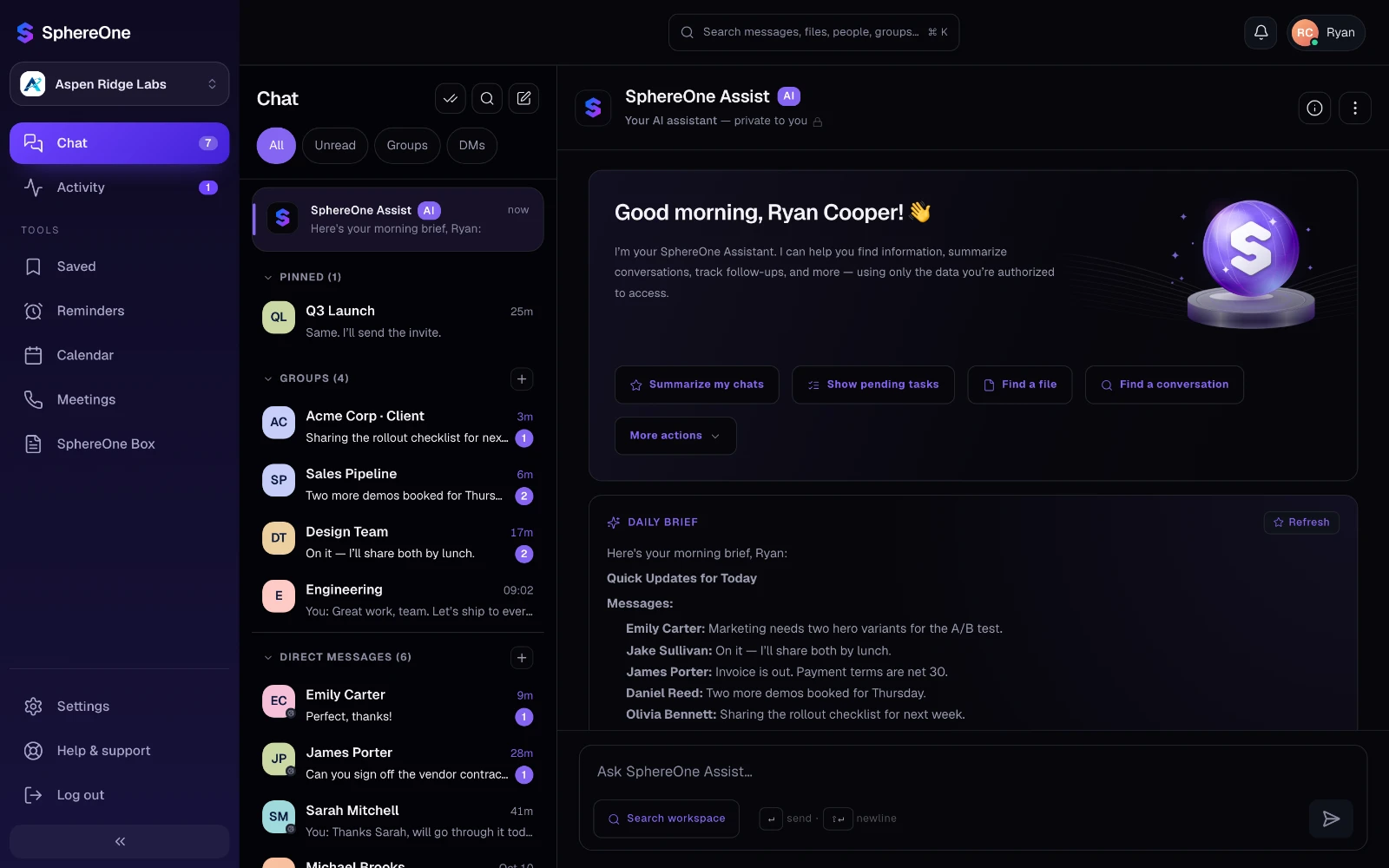Screen dimensions: 1389x868
Task: Open Emily Carter direct message
Action: click(398, 705)
